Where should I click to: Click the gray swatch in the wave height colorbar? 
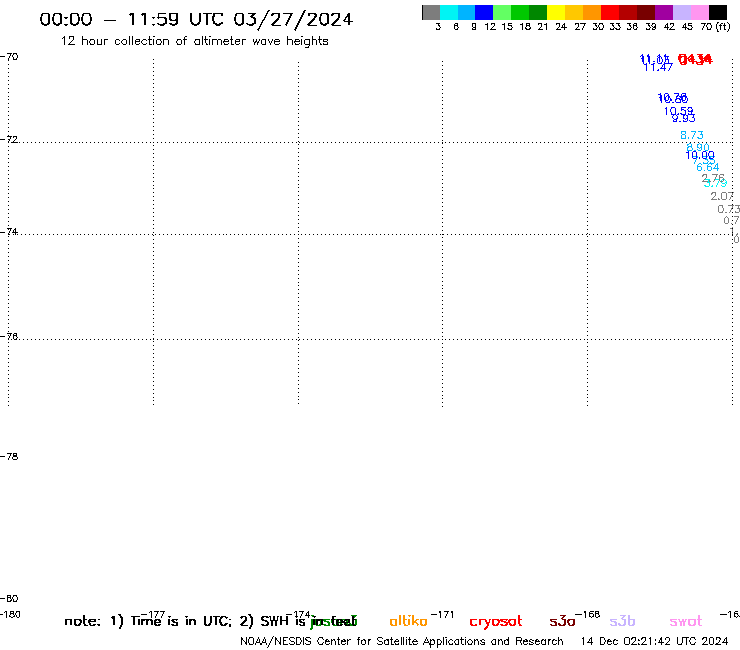(x=431, y=12)
